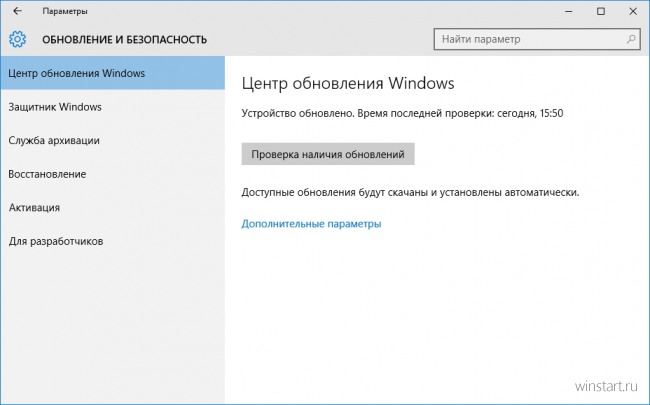Image resolution: width=650 pixels, height=405 pixels.
Task: Click "Проверка наличия обновлений" button
Action: click(328, 154)
